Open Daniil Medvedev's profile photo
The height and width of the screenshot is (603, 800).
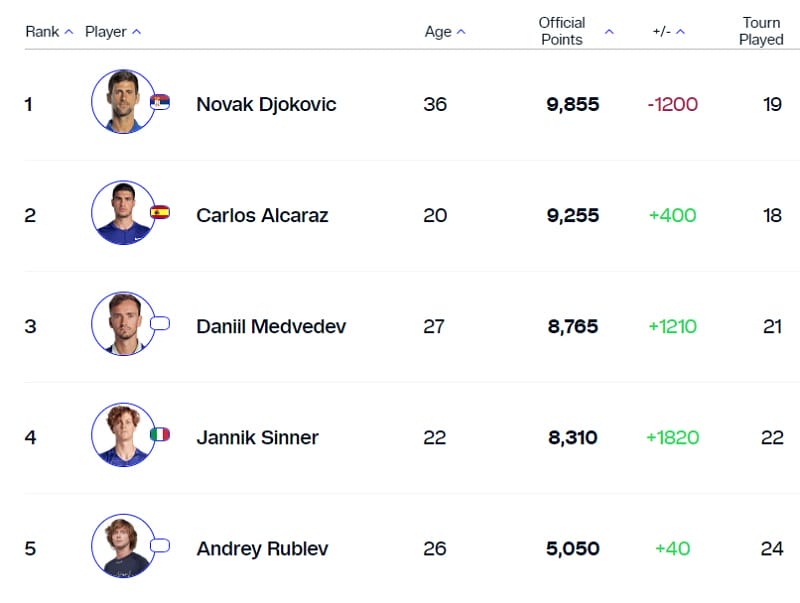[x=123, y=324]
